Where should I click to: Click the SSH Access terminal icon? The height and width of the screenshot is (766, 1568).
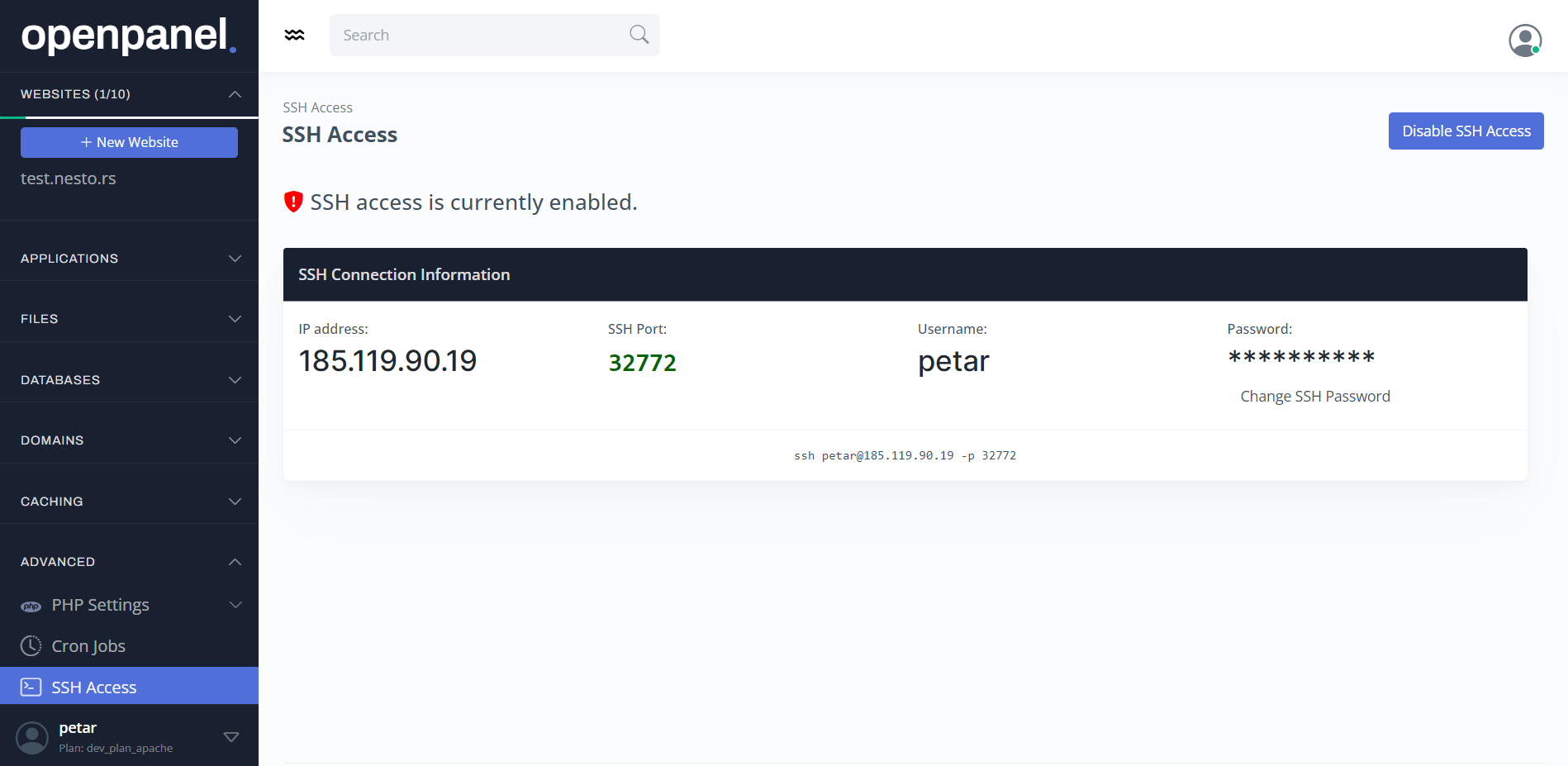(31, 687)
